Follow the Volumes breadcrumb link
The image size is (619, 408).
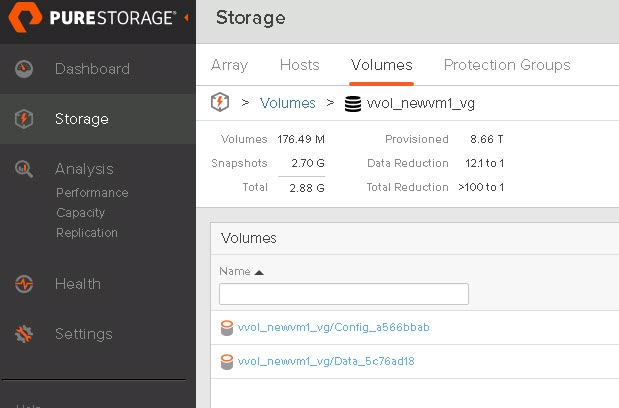click(x=287, y=103)
